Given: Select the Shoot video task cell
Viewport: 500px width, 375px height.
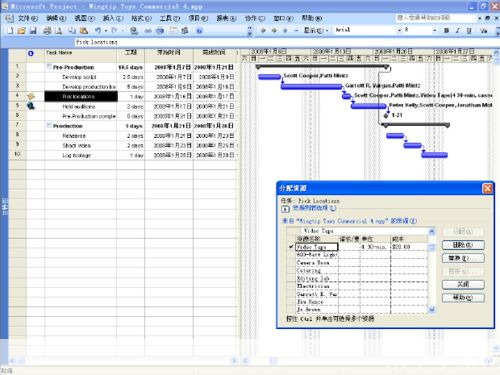Looking at the screenshot, I should point(81,146).
